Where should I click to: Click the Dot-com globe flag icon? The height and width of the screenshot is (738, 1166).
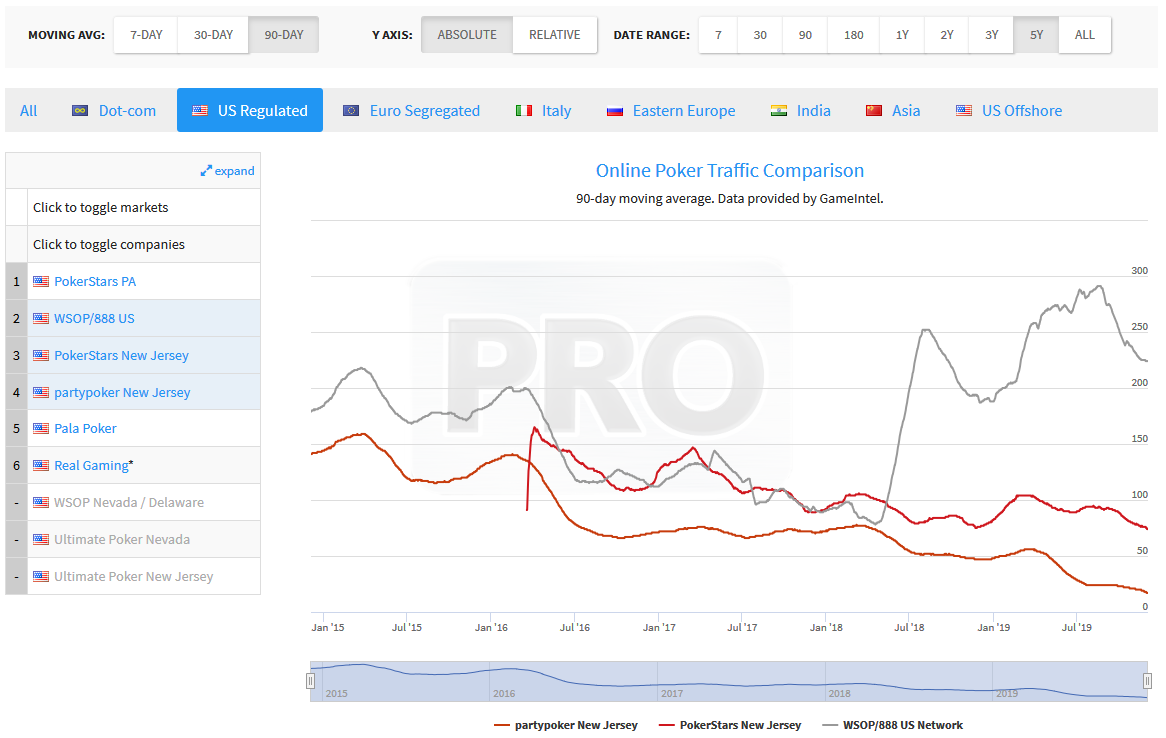(80, 111)
